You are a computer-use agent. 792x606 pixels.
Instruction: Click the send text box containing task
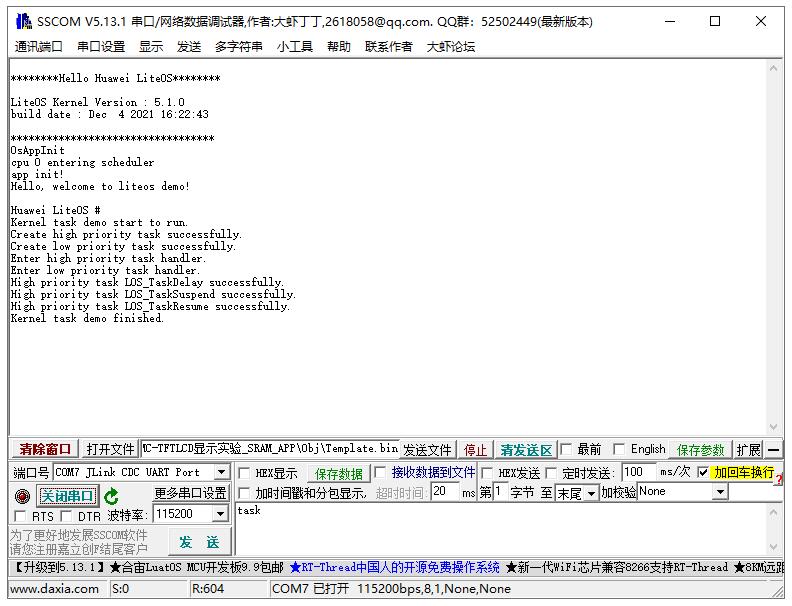(502, 529)
